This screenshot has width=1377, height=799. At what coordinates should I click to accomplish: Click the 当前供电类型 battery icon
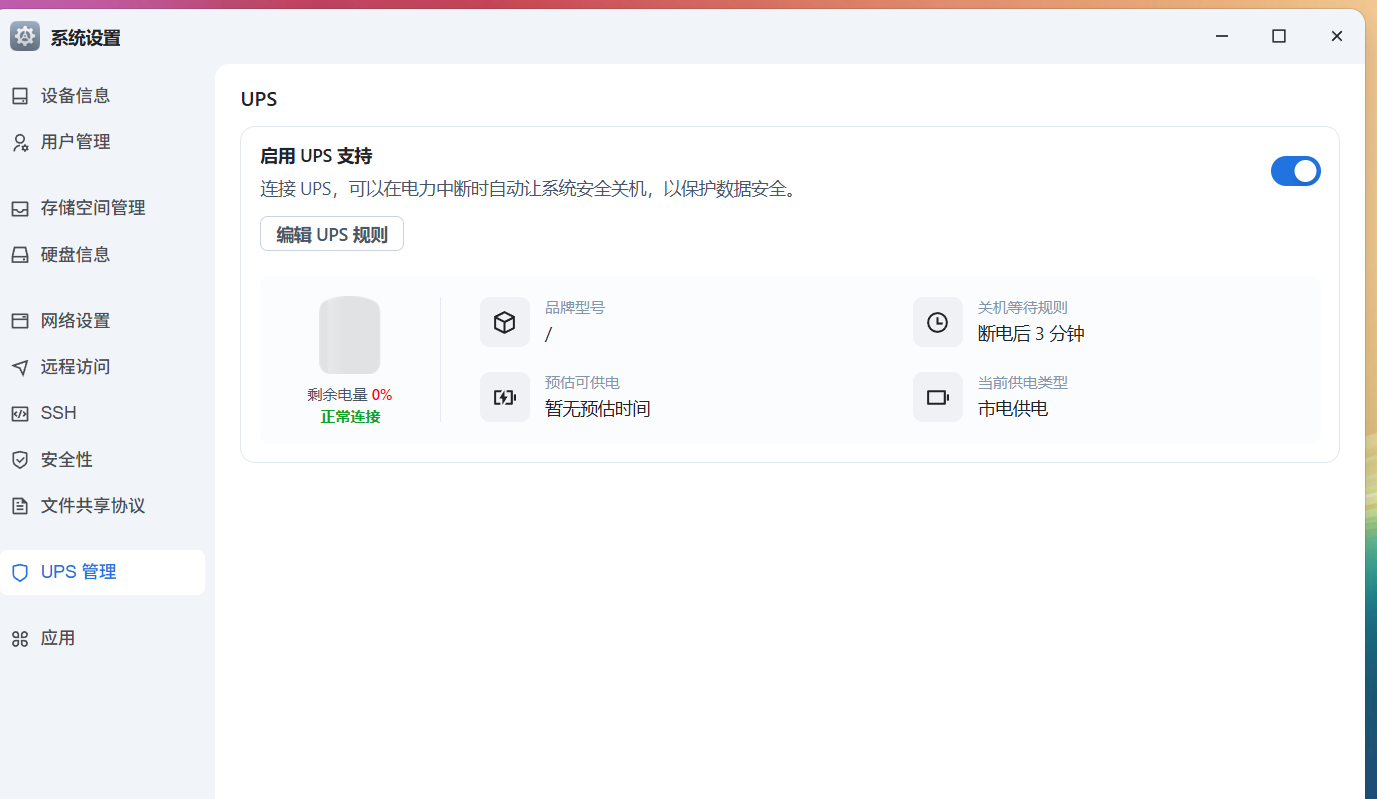pyautogui.click(x=938, y=397)
